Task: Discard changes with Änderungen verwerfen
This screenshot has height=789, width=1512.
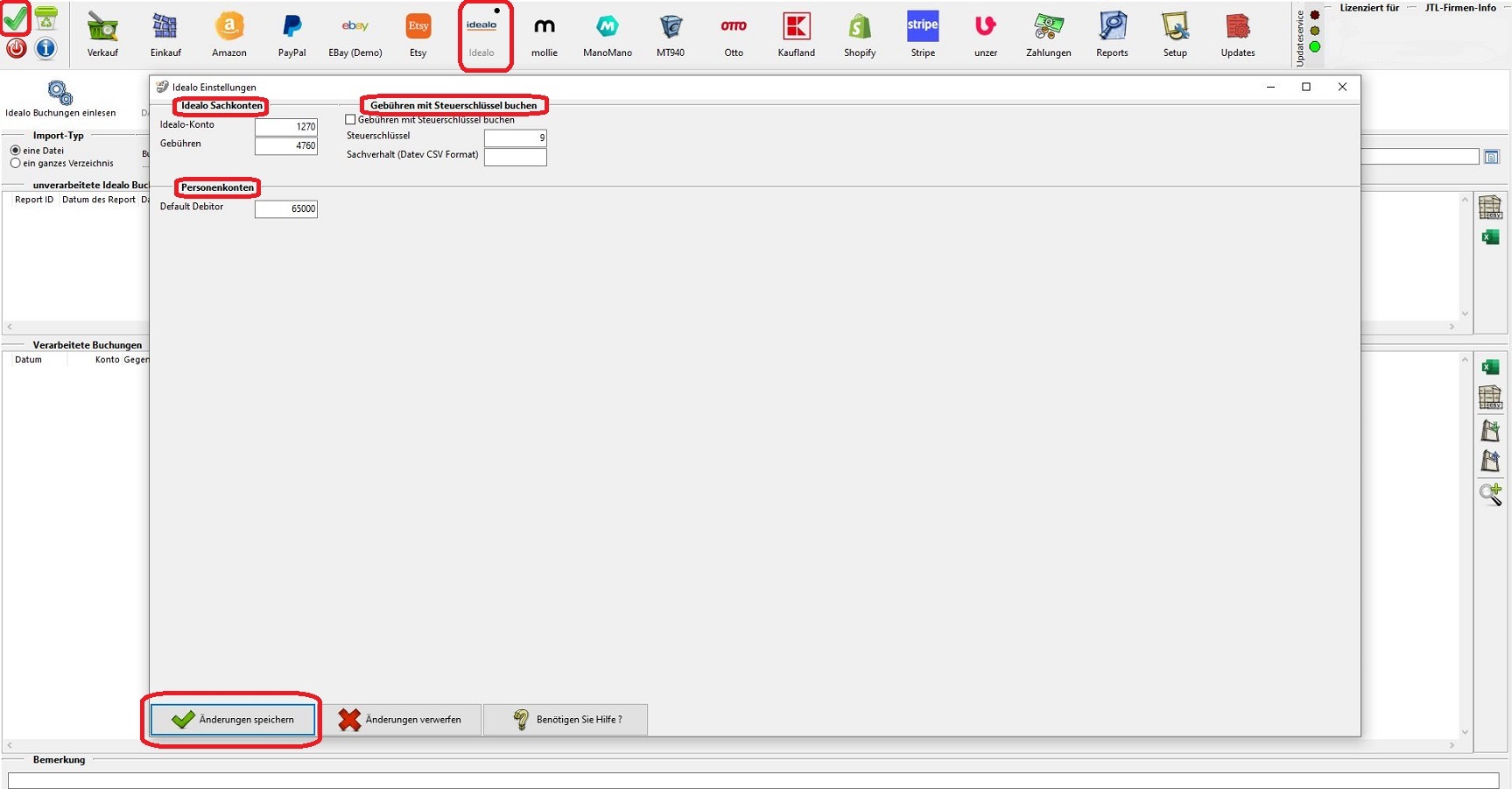Action: click(x=402, y=720)
